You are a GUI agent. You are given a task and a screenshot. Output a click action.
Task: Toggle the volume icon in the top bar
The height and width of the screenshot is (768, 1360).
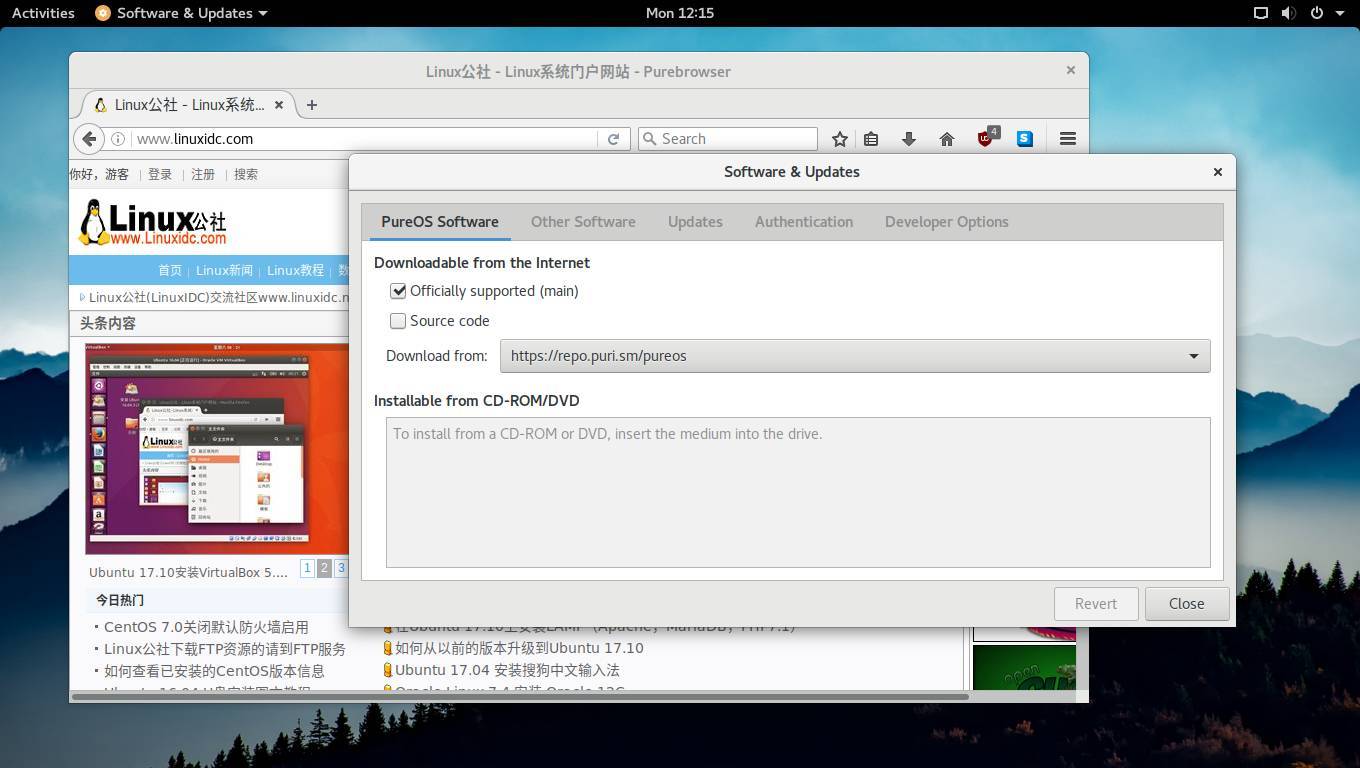coord(1287,13)
